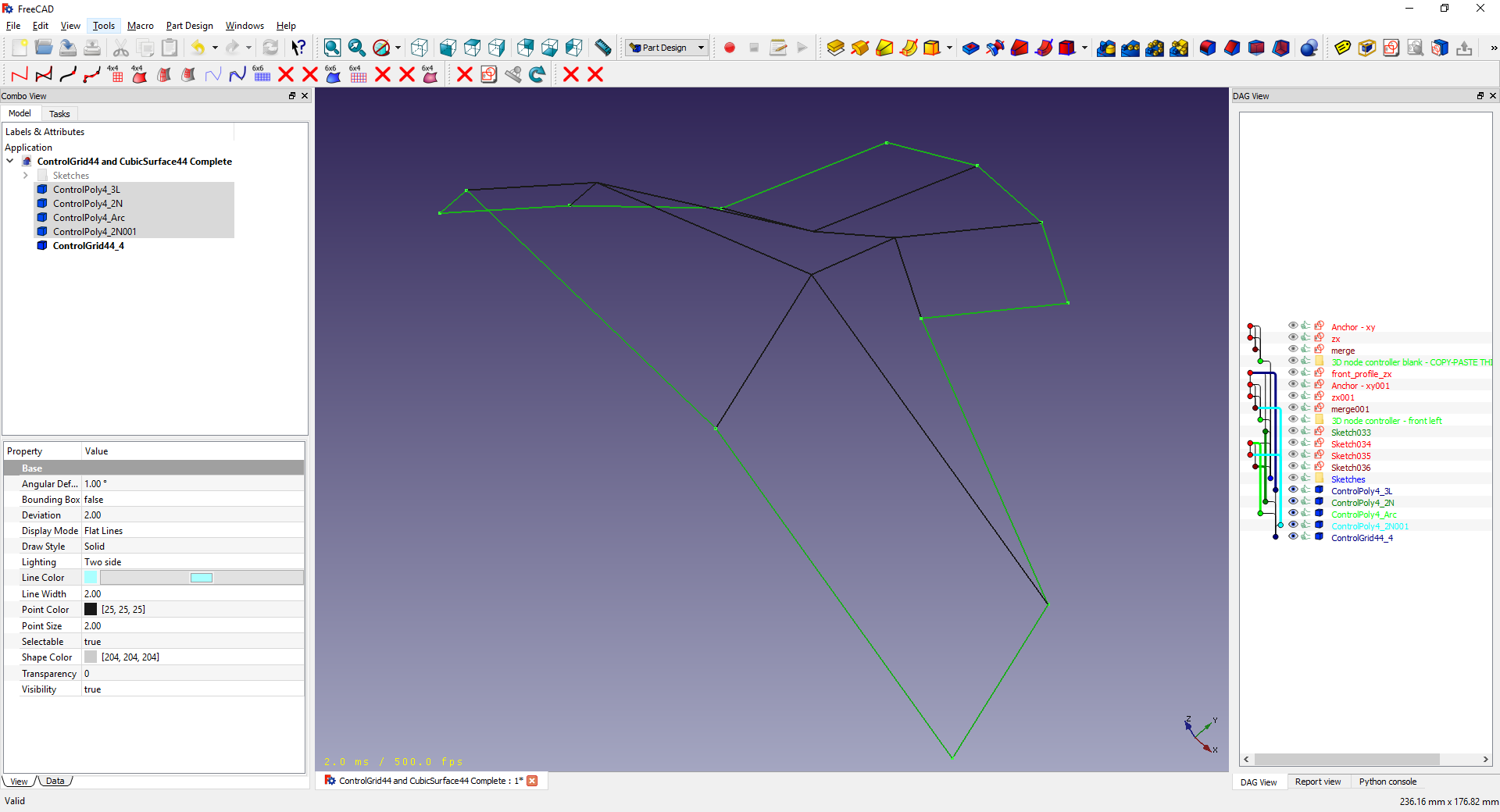Click the 6x4 pink grid icon
The height and width of the screenshot is (812, 1500).
point(359,74)
